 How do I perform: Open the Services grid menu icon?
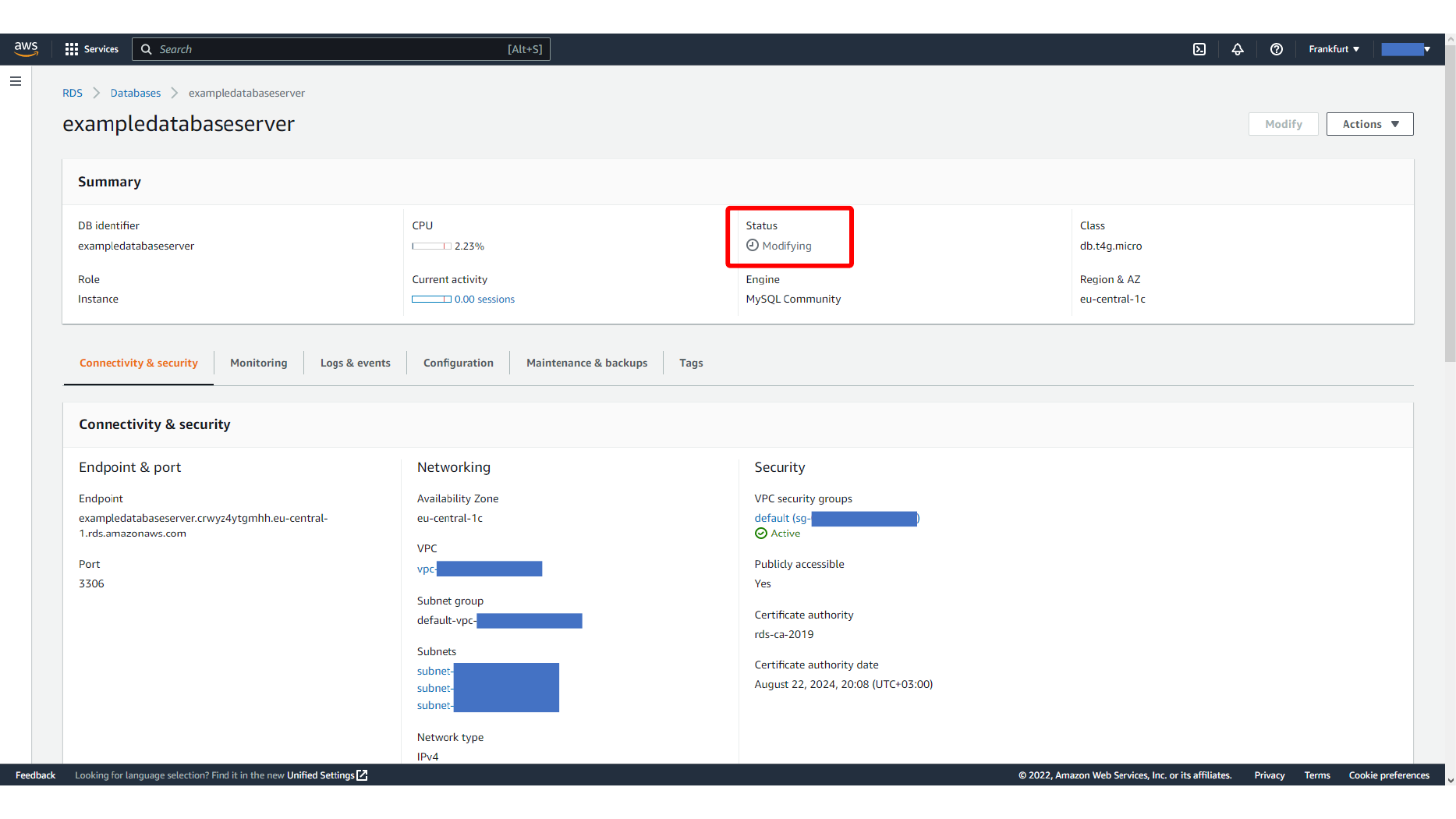click(x=72, y=49)
